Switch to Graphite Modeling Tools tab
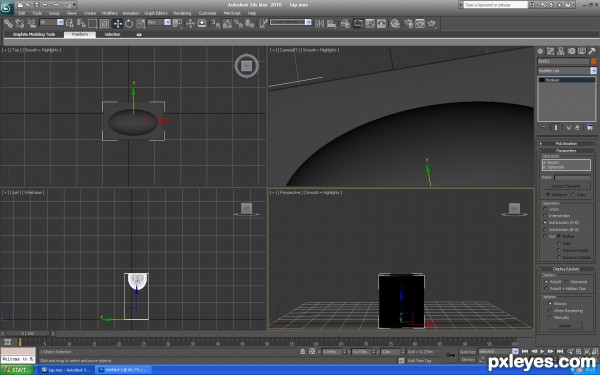 [34, 34]
